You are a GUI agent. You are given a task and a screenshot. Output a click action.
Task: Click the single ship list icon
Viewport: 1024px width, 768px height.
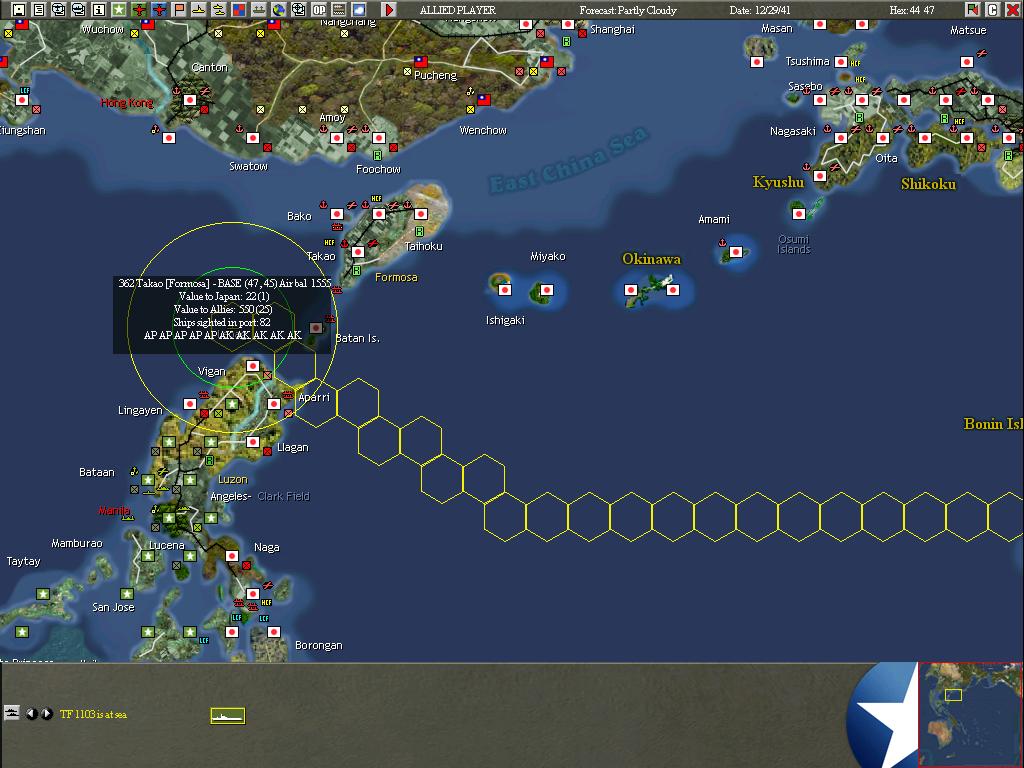coord(199,10)
